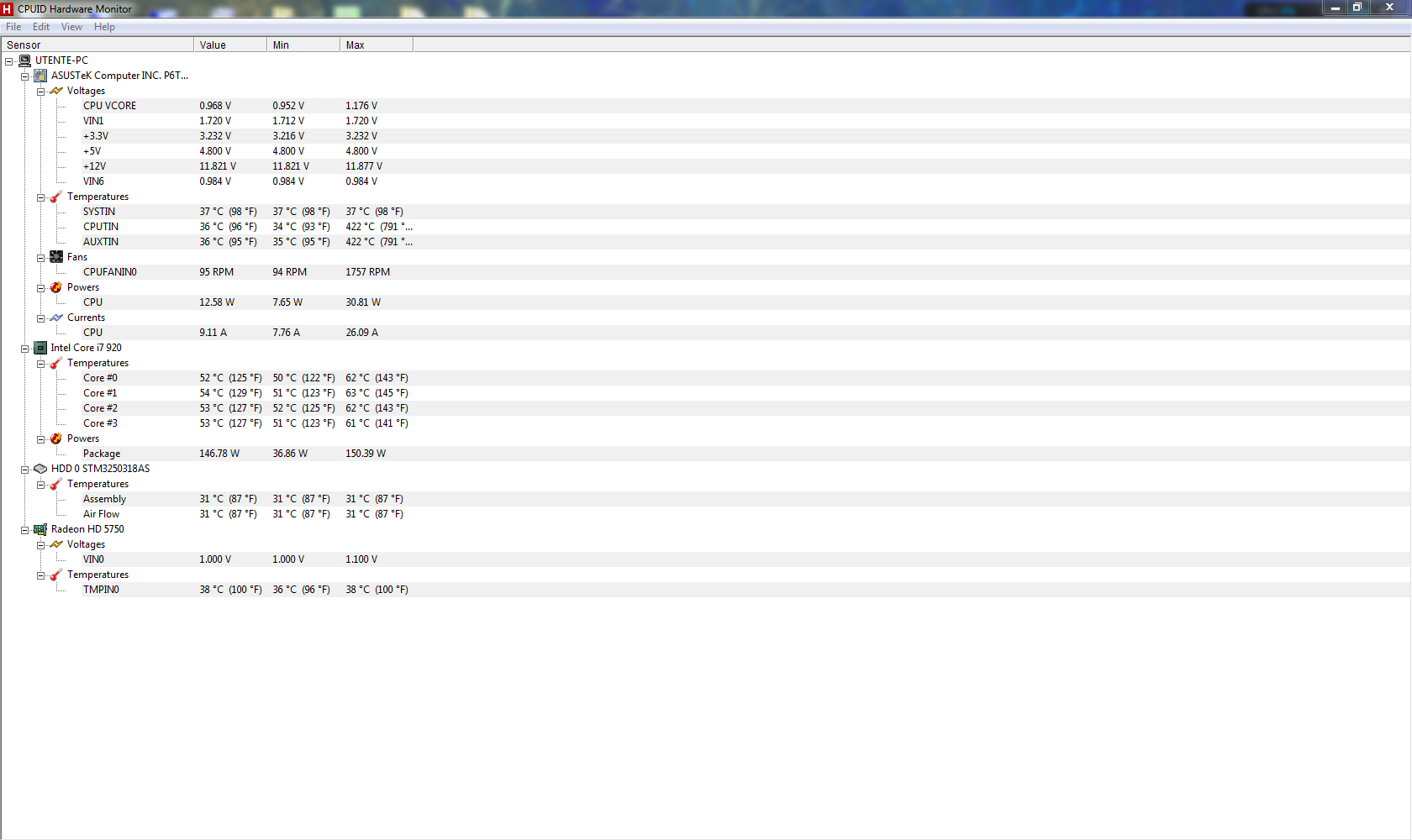The width and height of the screenshot is (1412, 840).
Task: Click the Radeon Temperatures thermometer icon
Action: pos(56,575)
